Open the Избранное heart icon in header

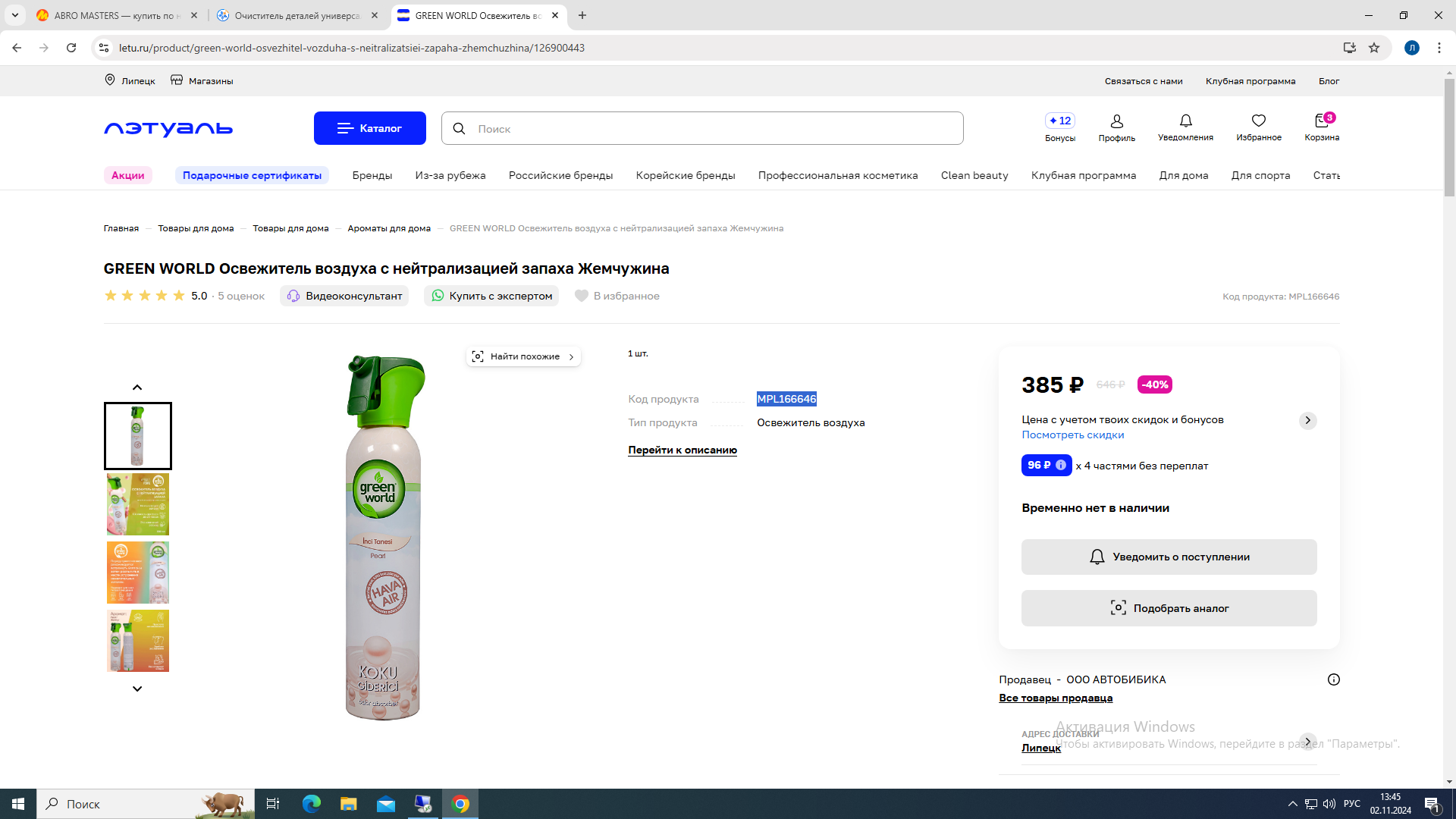tap(1259, 121)
